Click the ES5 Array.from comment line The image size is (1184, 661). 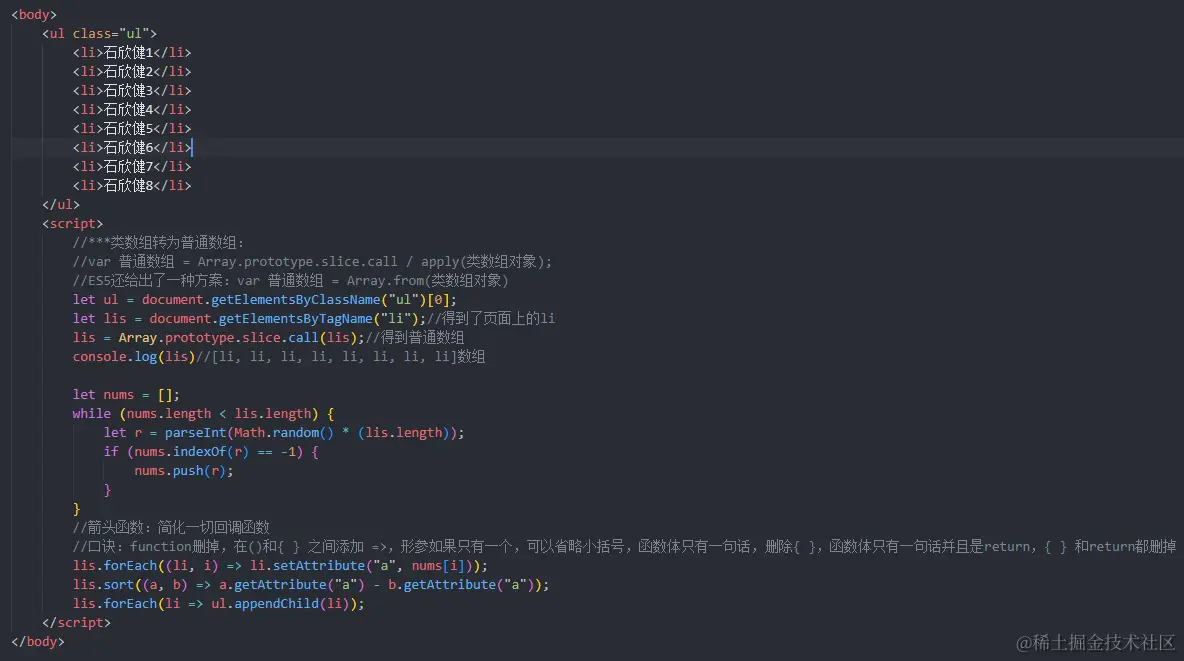[x=291, y=280]
